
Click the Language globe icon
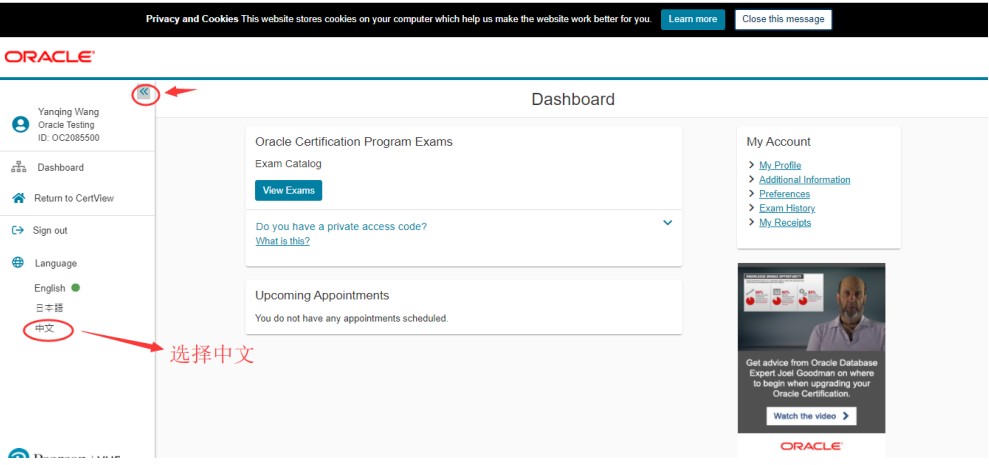pyautogui.click(x=18, y=263)
